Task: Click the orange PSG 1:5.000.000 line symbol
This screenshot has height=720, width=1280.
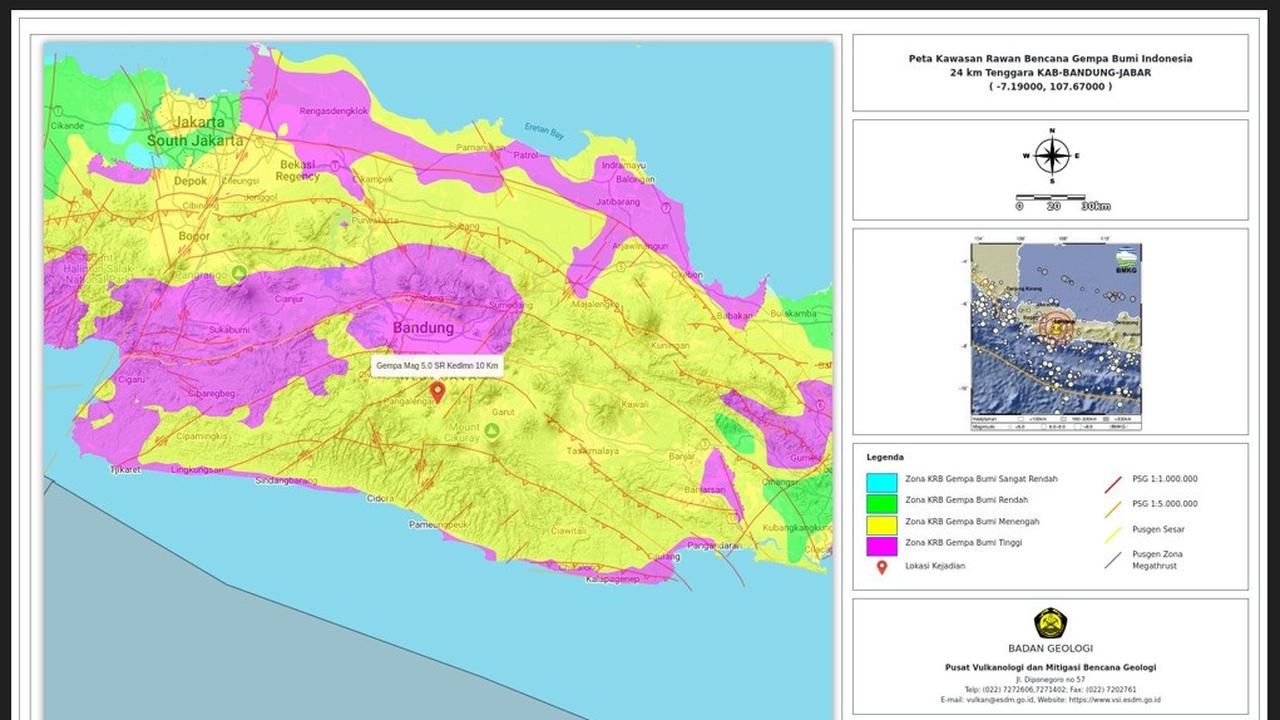Action: coord(1112,503)
